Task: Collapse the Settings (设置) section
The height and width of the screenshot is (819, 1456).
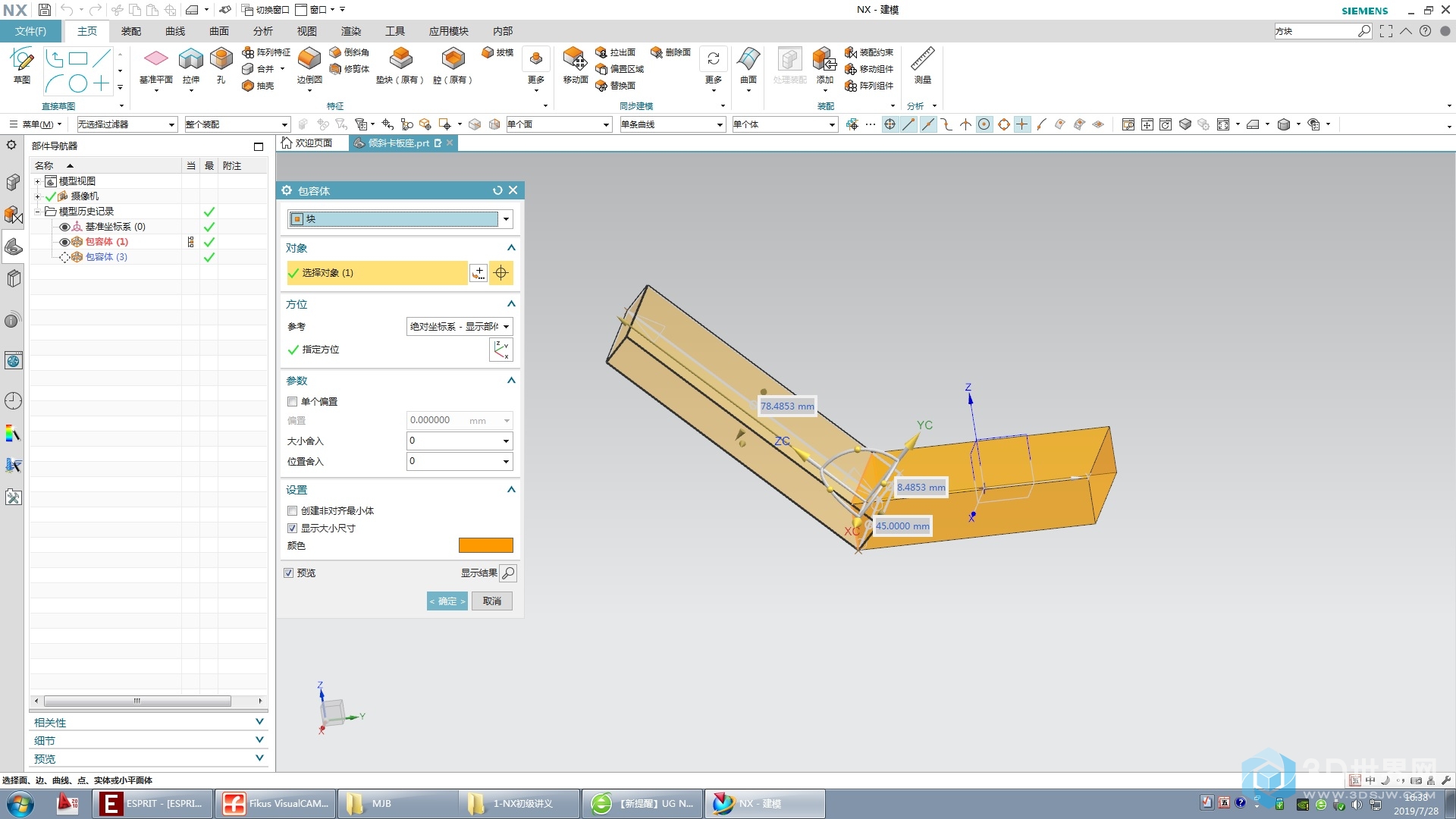Action: point(511,490)
